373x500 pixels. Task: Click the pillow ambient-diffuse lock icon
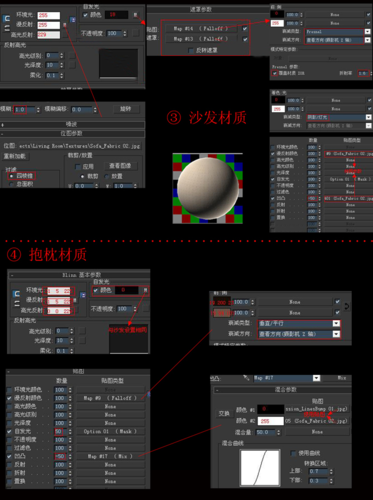pos(16,294)
